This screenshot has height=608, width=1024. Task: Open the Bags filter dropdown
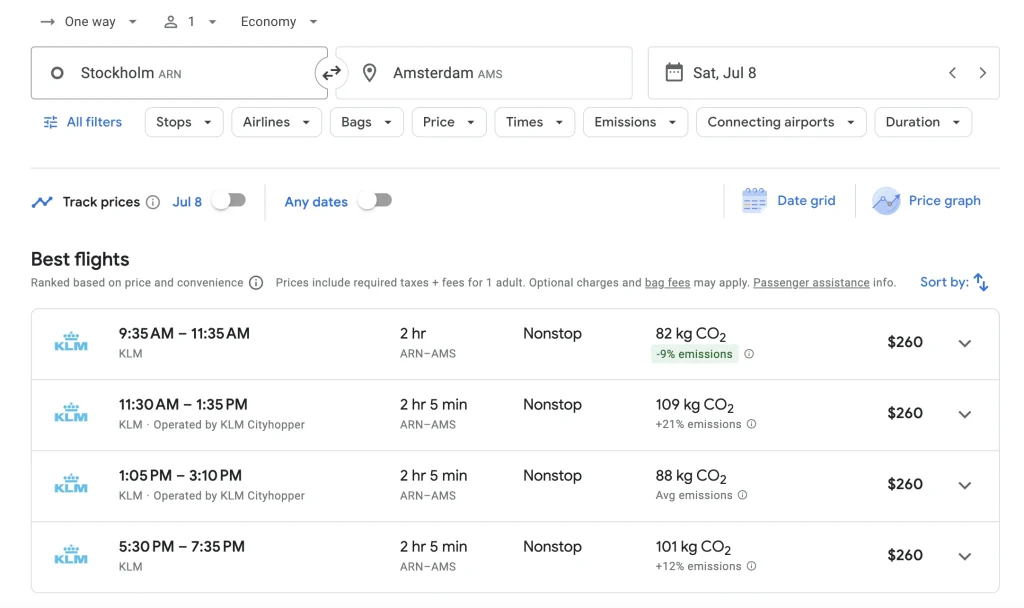point(366,122)
